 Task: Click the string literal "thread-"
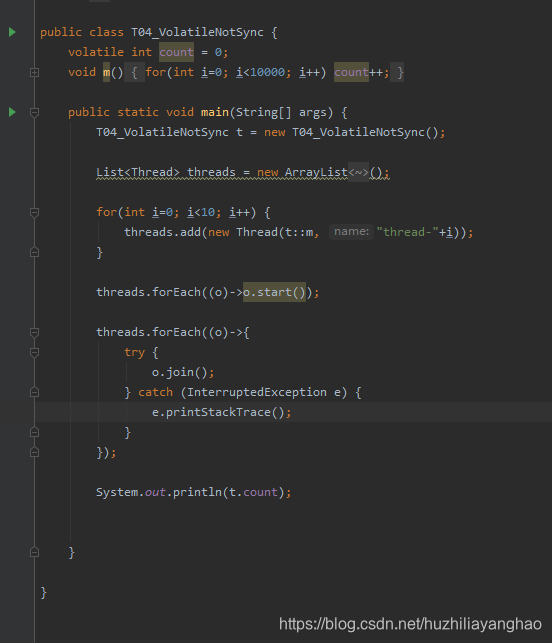pyautogui.click(x=408, y=232)
